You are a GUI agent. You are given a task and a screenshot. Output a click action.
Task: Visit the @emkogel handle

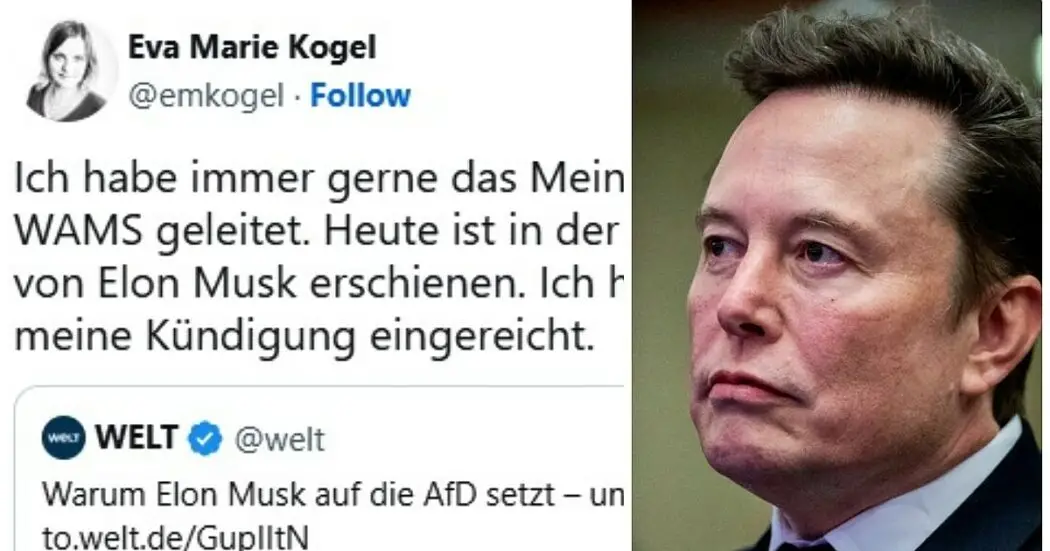pyautogui.click(x=206, y=96)
